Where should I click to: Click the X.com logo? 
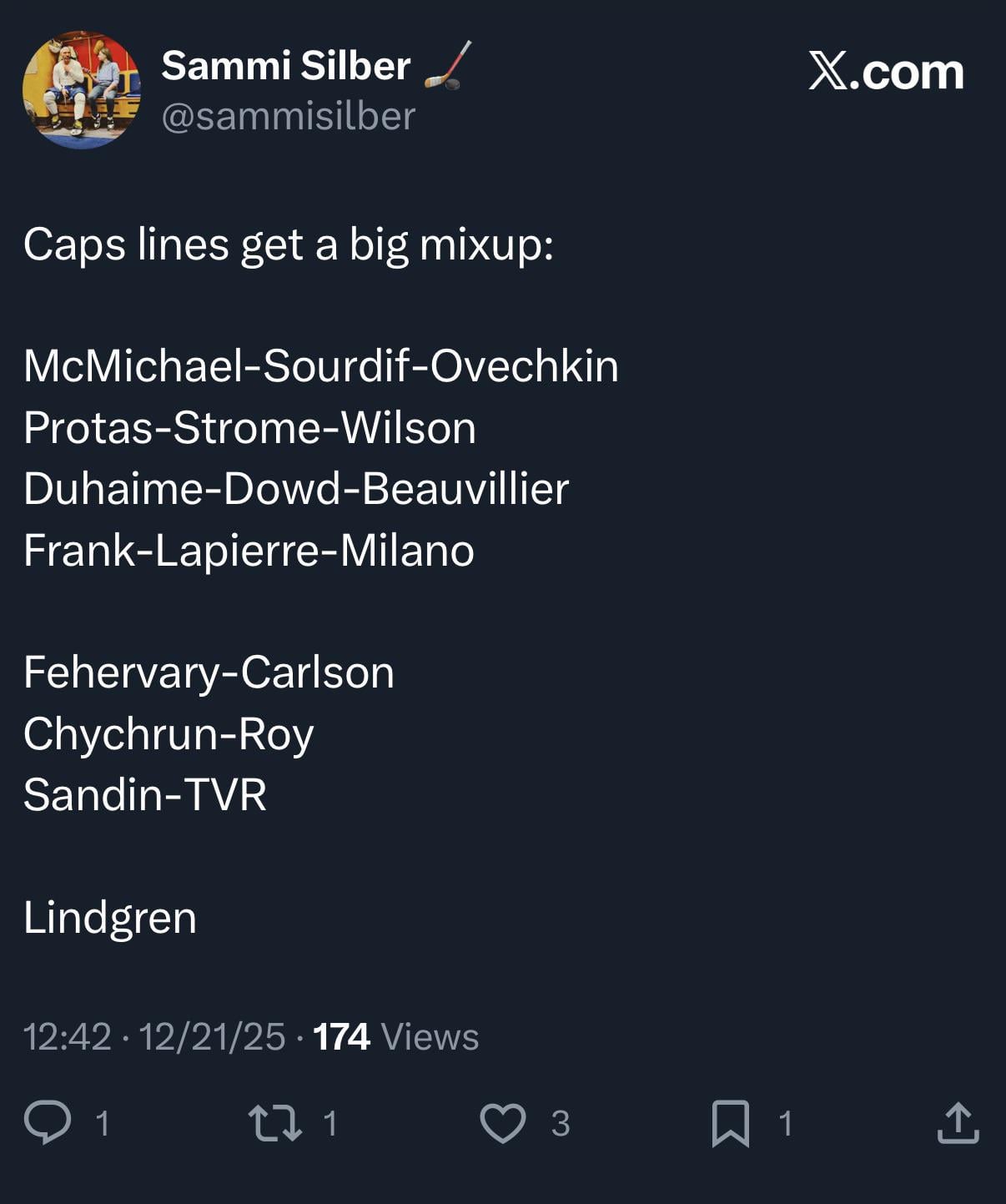pyautogui.click(x=886, y=72)
